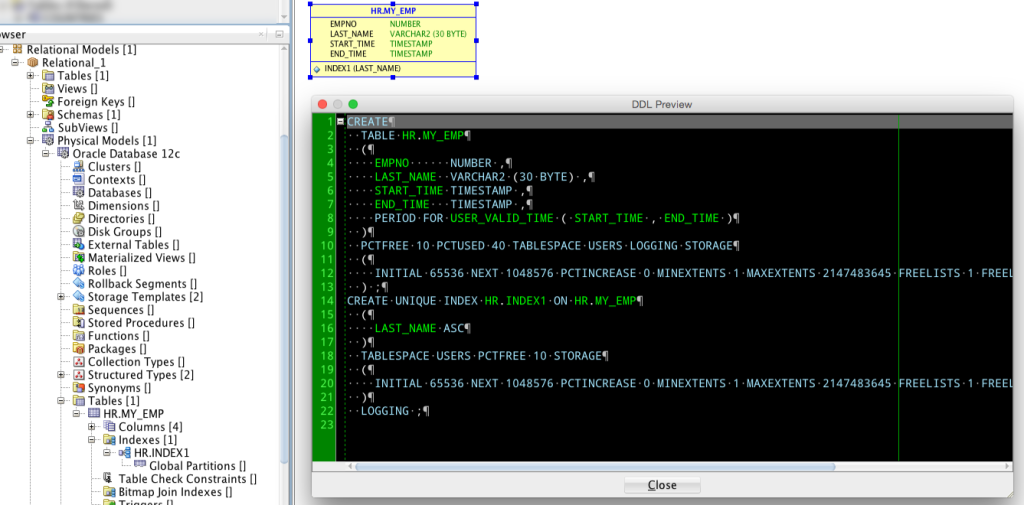Click the Table Check Constraints icon
The image size is (1024, 505).
click(x=108, y=479)
